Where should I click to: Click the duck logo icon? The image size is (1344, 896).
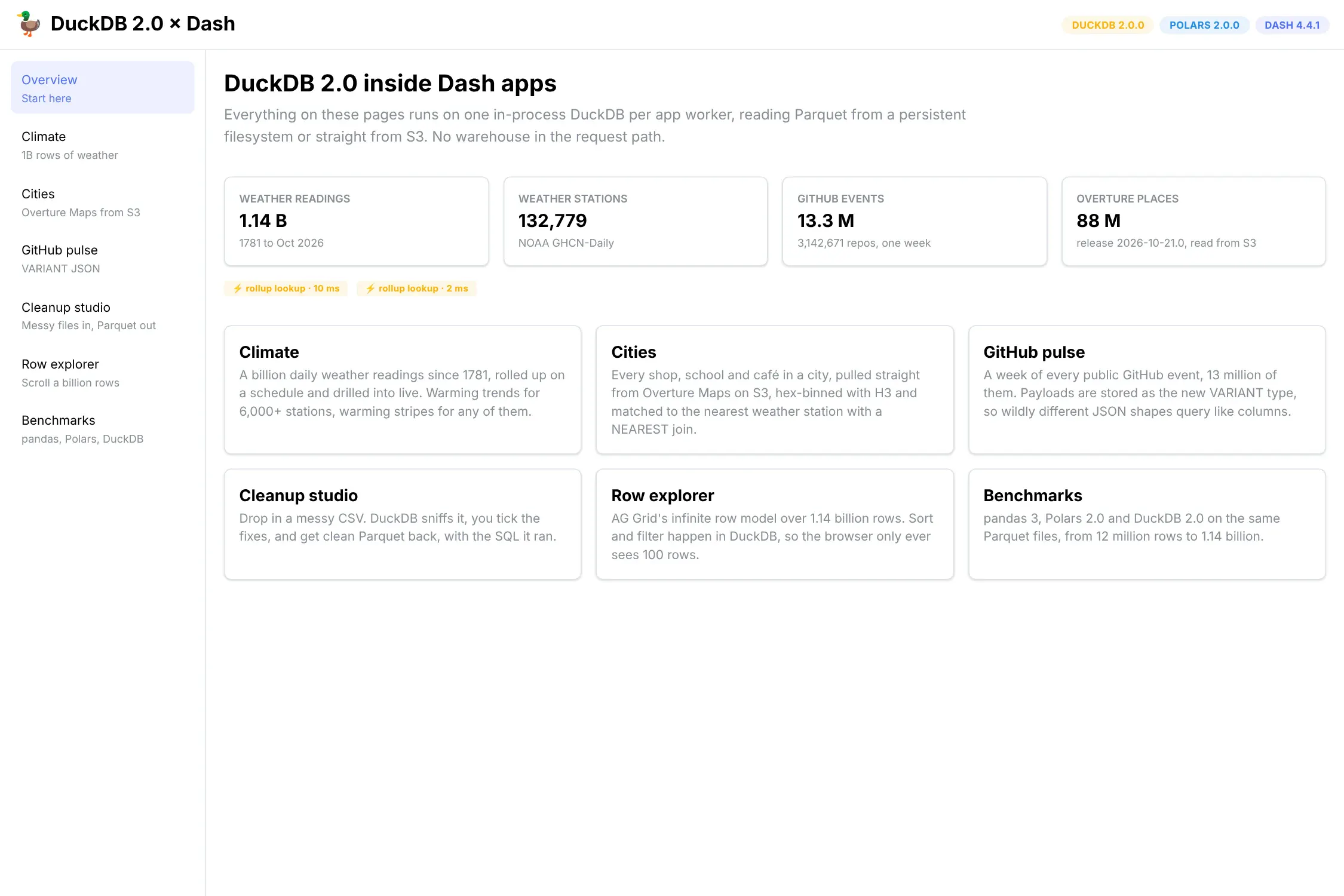coord(29,24)
